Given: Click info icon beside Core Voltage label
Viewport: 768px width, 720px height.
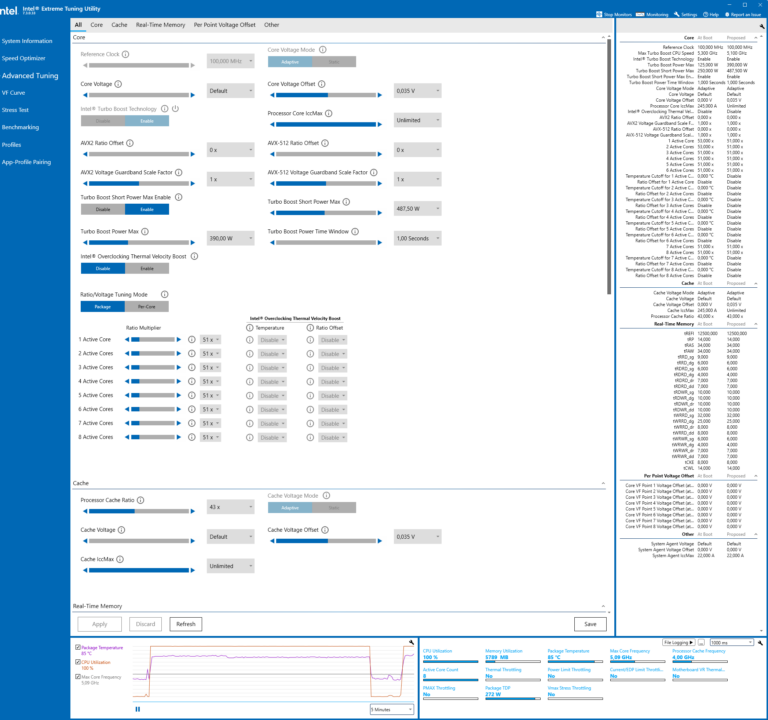Looking at the screenshot, I should [120, 84].
